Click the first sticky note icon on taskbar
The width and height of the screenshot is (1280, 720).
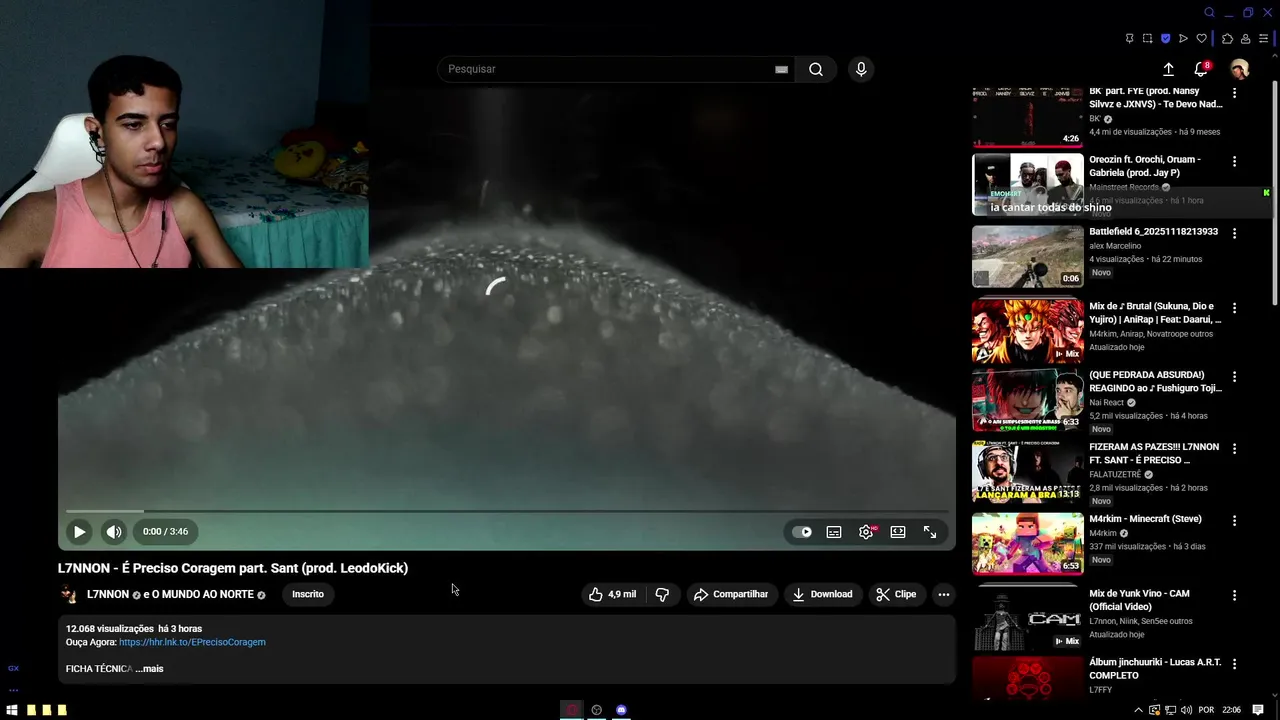click(x=32, y=710)
